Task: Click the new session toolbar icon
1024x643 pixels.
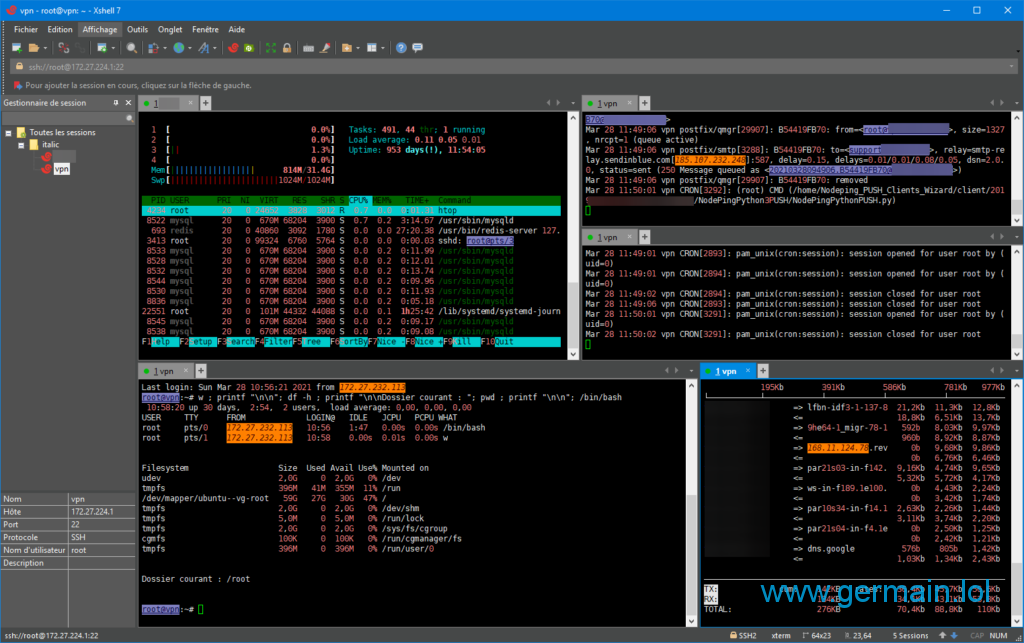Action: pyautogui.click(x=17, y=48)
